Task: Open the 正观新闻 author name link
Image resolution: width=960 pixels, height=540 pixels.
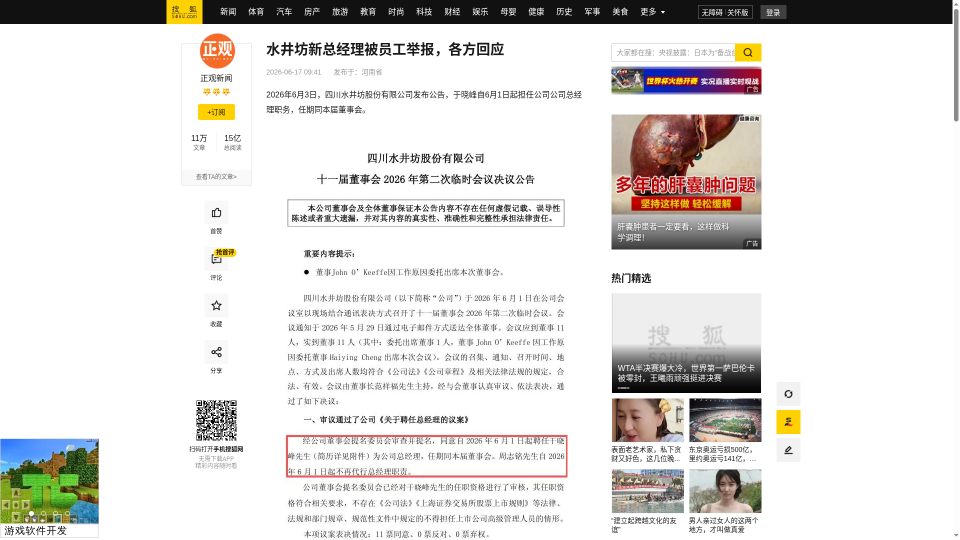Action: click(x=216, y=78)
